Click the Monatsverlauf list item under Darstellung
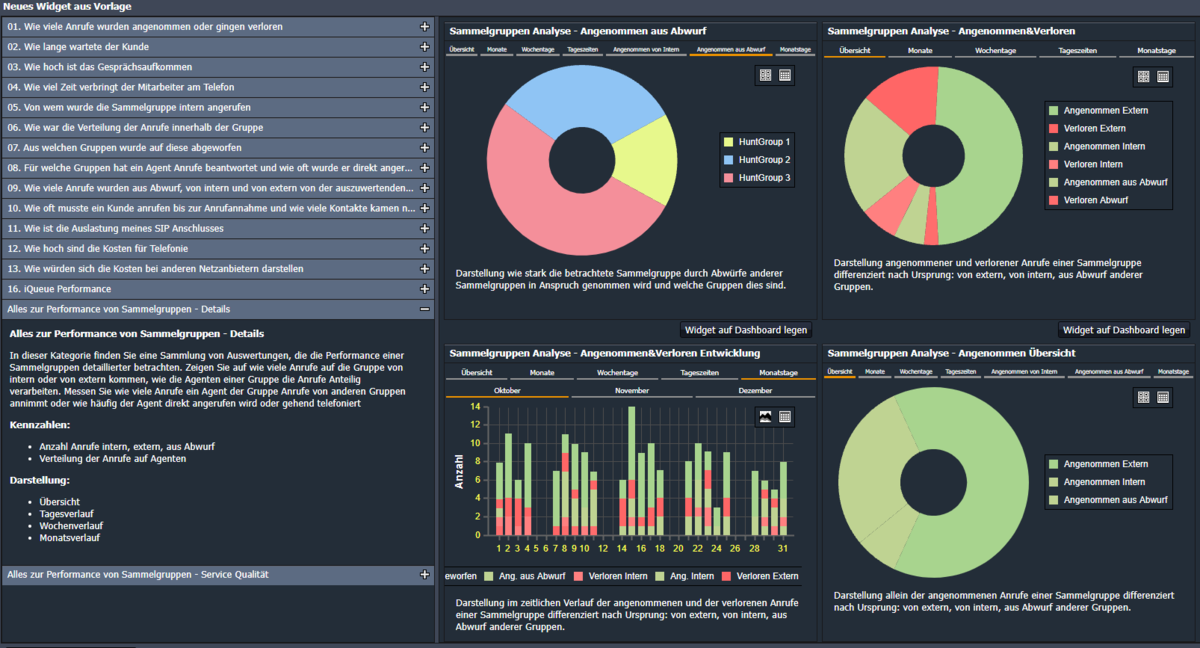 [x=70, y=537]
